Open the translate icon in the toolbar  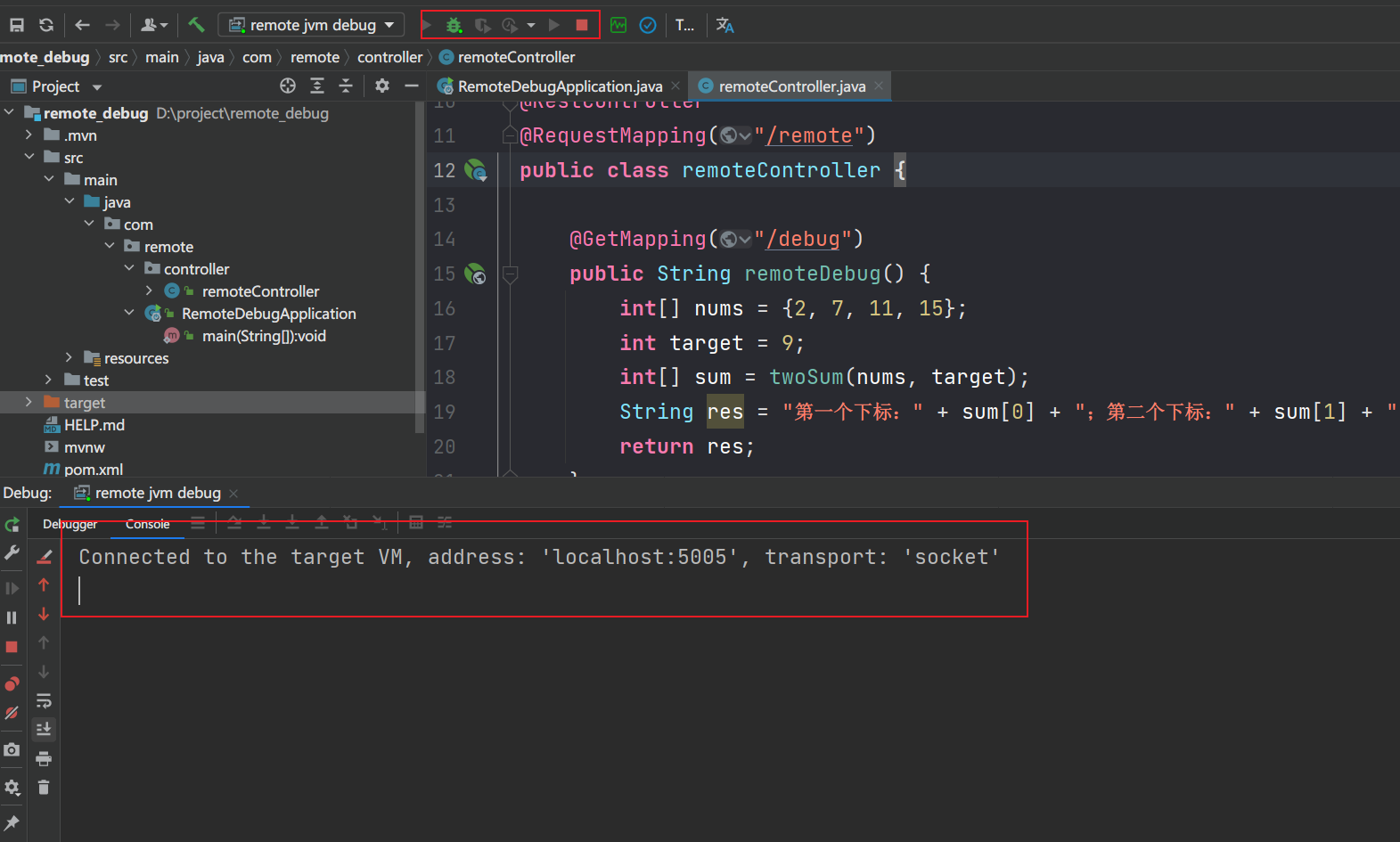point(725,25)
